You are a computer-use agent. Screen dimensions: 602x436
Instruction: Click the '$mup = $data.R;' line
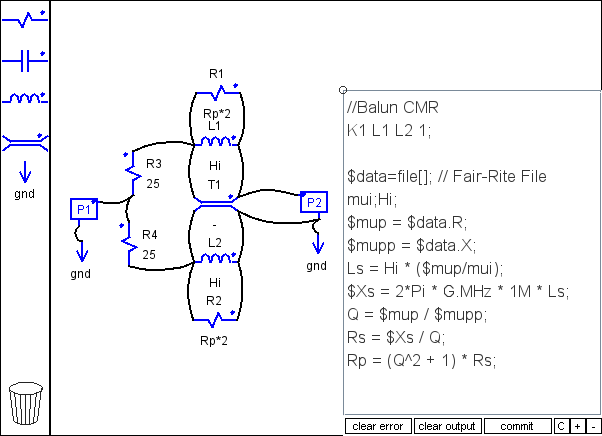(x=407, y=223)
